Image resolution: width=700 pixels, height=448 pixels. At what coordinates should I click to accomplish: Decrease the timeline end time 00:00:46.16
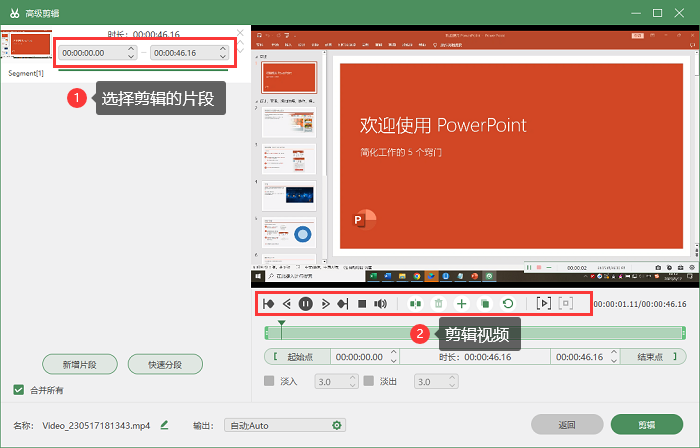pos(614,360)
